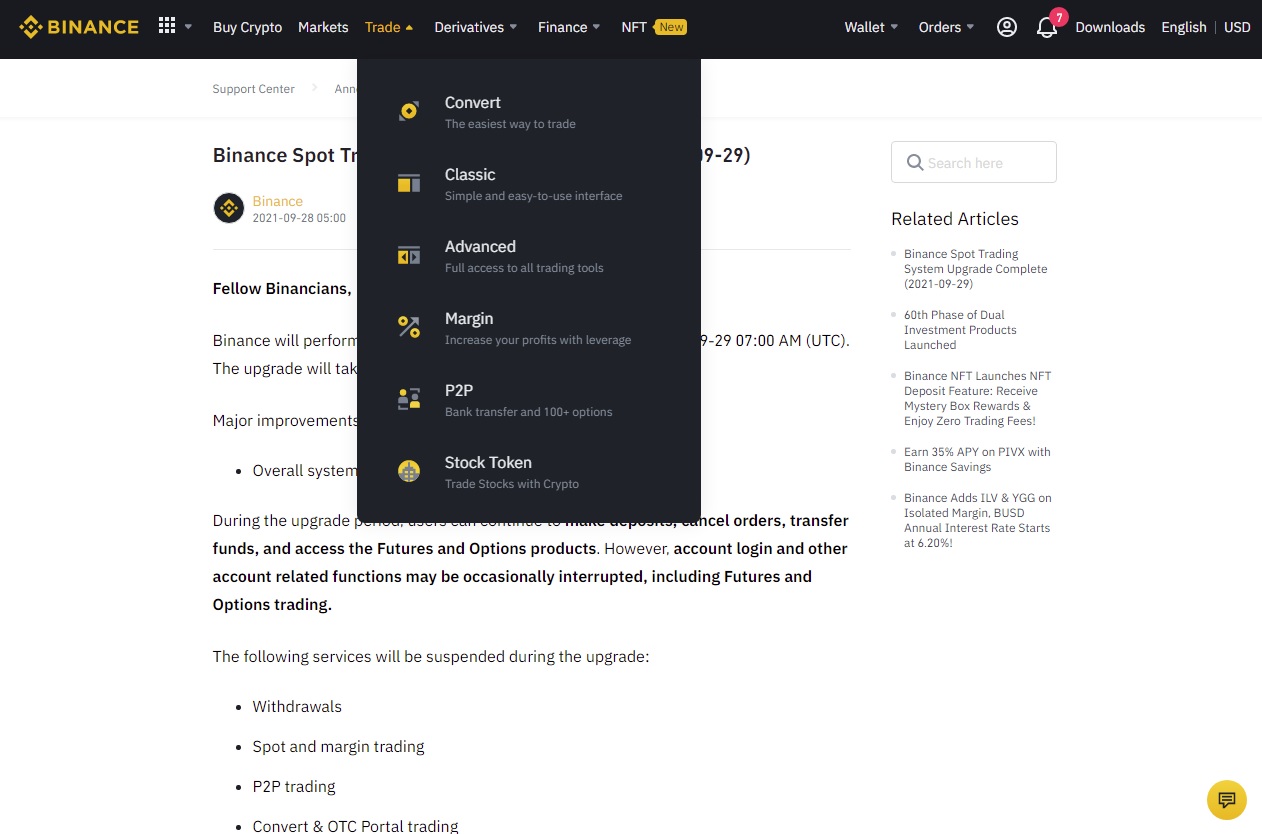The width and height of the screenshot is (1262, 834).
Task: Click the Related Articles heading
Action: pos(954,219)
